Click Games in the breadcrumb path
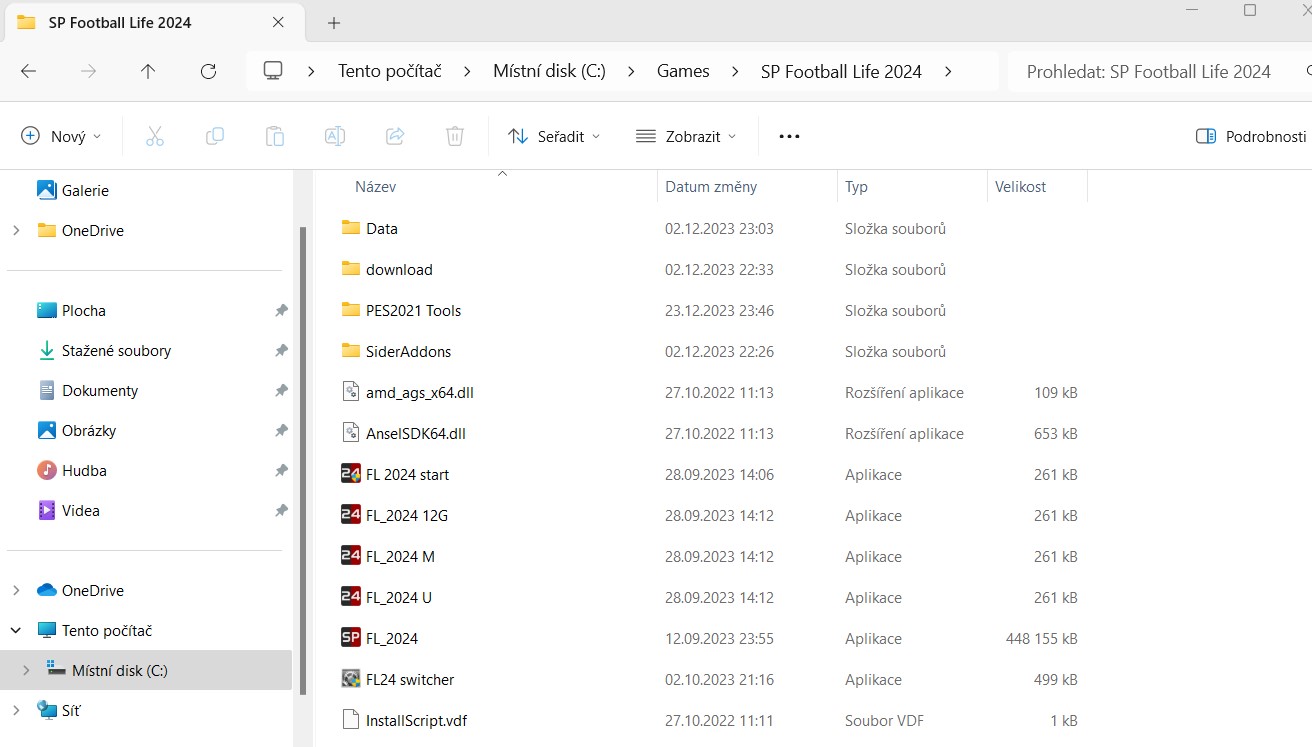The height and width of the screenshot is (747, 1312). [683, 71]
